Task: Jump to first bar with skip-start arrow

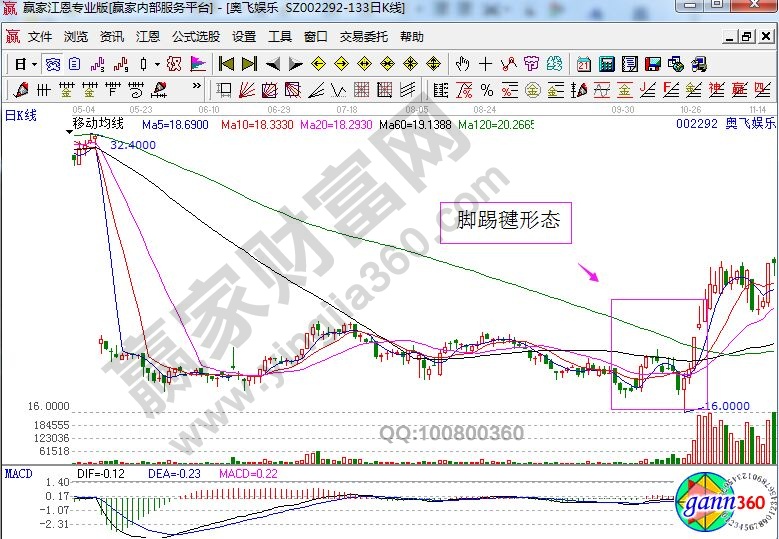Action: [x=226, y=64]
